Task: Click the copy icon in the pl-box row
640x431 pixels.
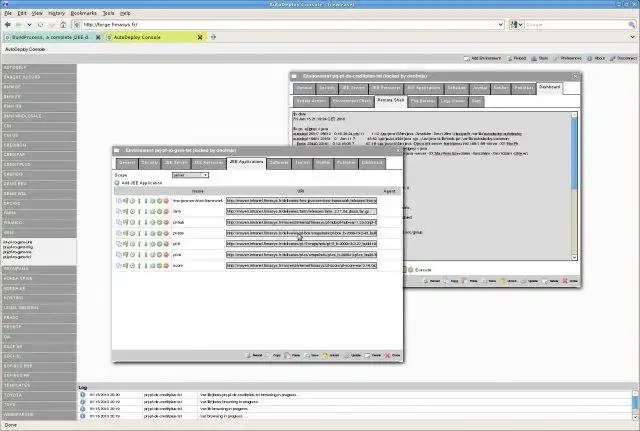Action: 119,233
